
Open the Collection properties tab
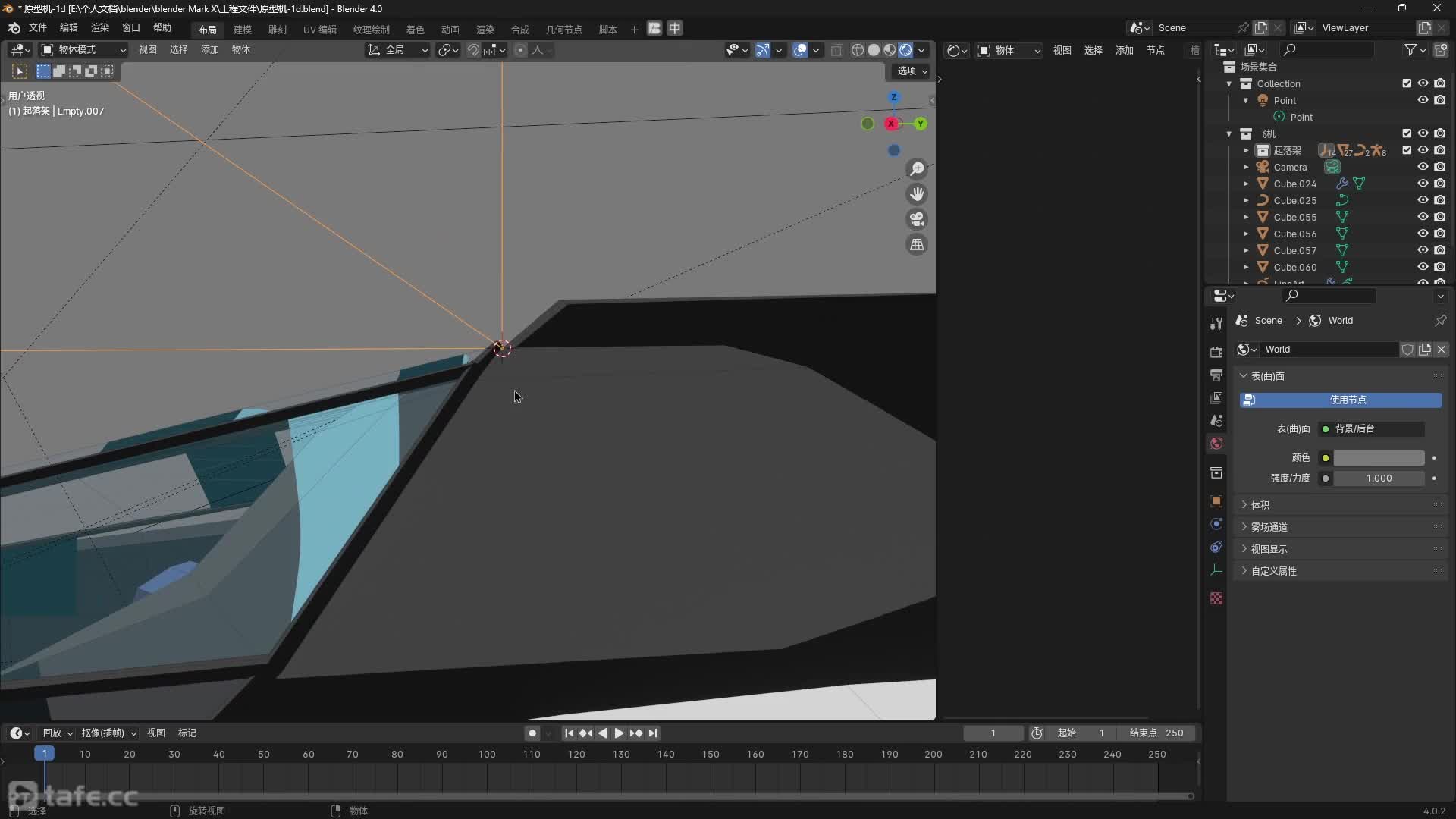pyautogui.click(x=1216, y=472)
